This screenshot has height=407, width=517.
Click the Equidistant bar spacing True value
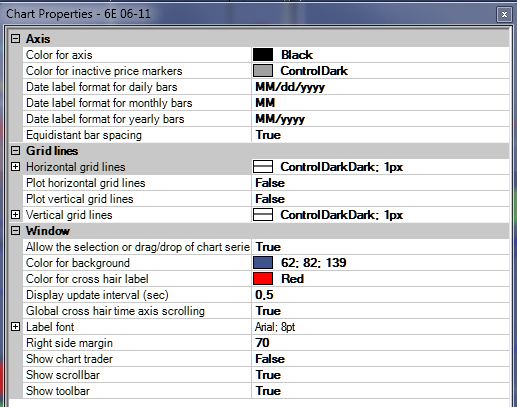point(268,135)
